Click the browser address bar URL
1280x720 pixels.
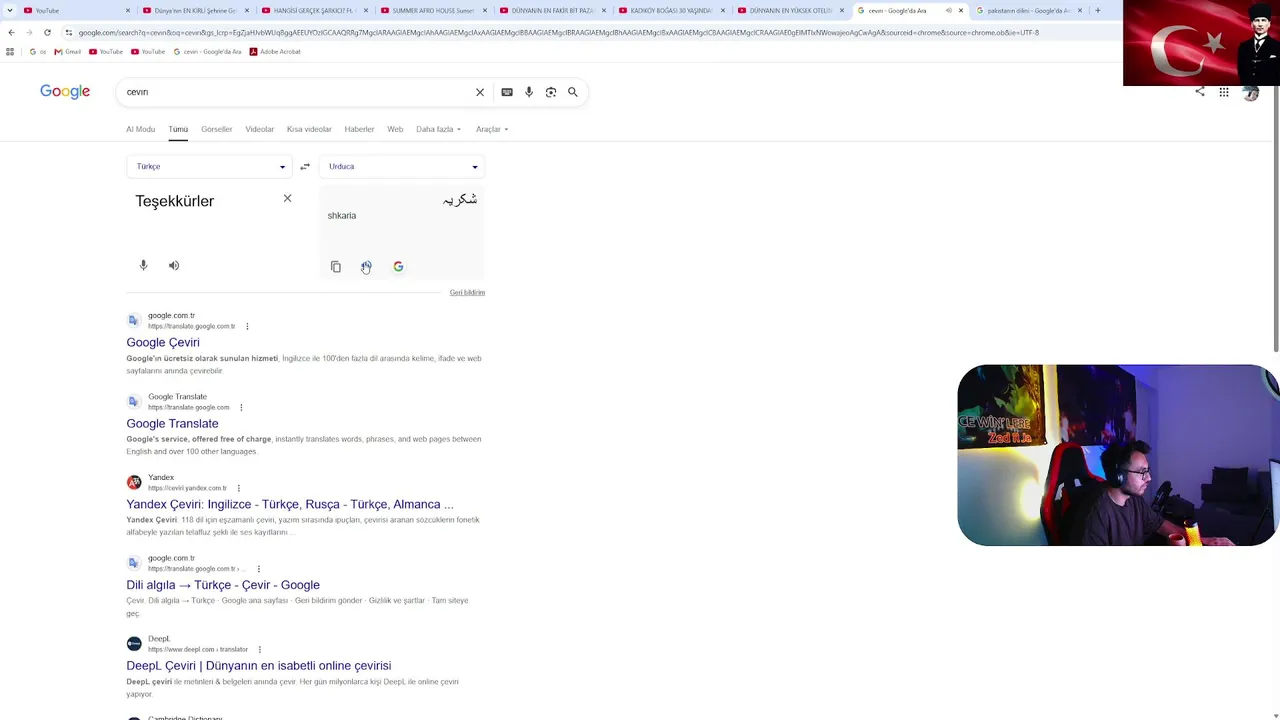point(559,32)
